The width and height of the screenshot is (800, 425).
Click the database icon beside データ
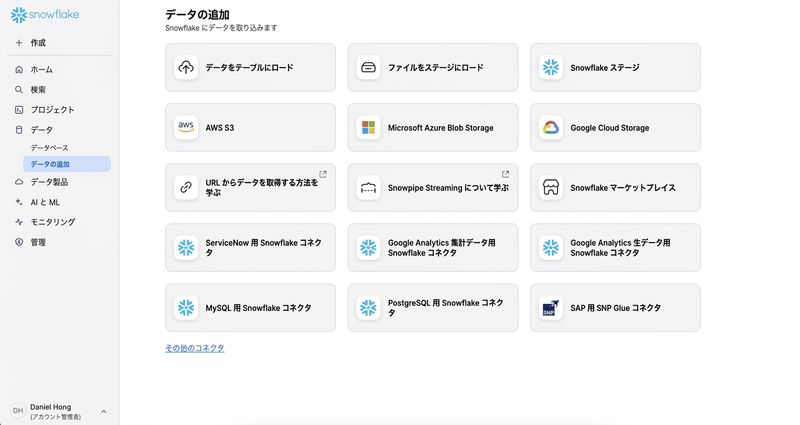tap(19, 130)
